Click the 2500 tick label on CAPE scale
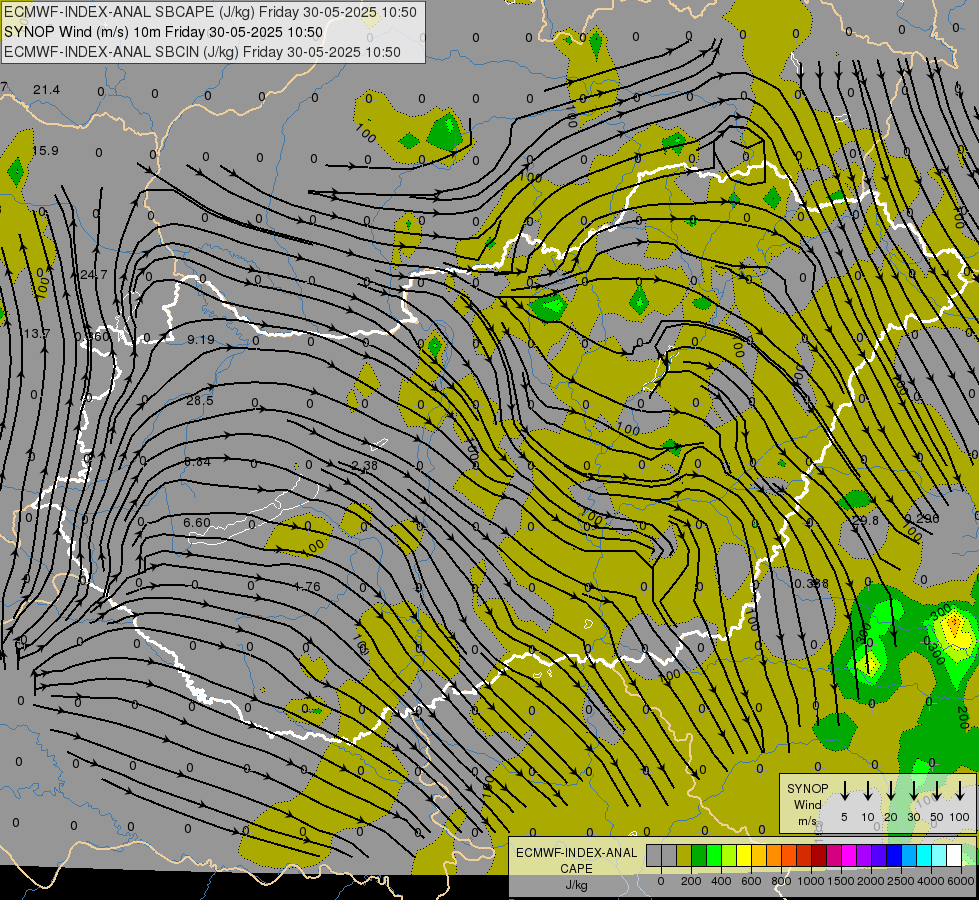 pos(901,881)
